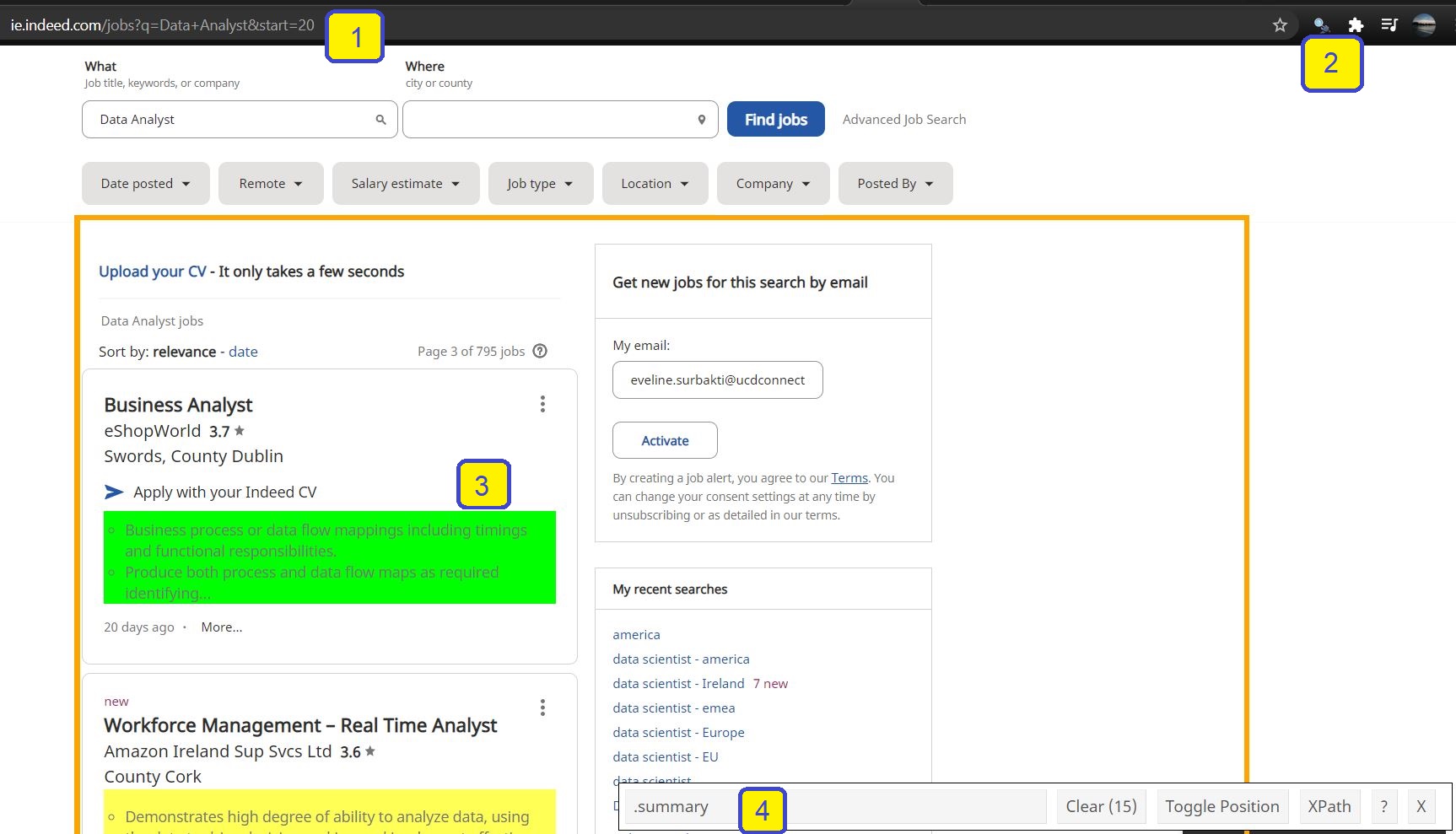Click Activate to create job alert
1456x834 pixels.
click(x=665, y=440)
